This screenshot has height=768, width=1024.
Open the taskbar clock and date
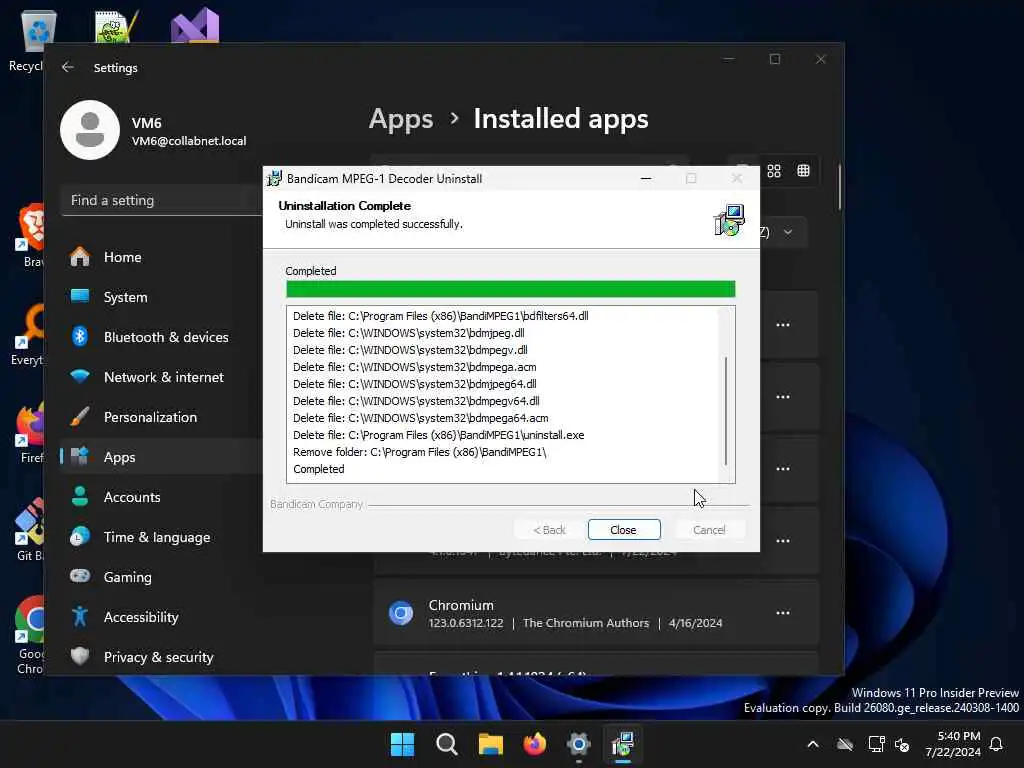point(953,744)
